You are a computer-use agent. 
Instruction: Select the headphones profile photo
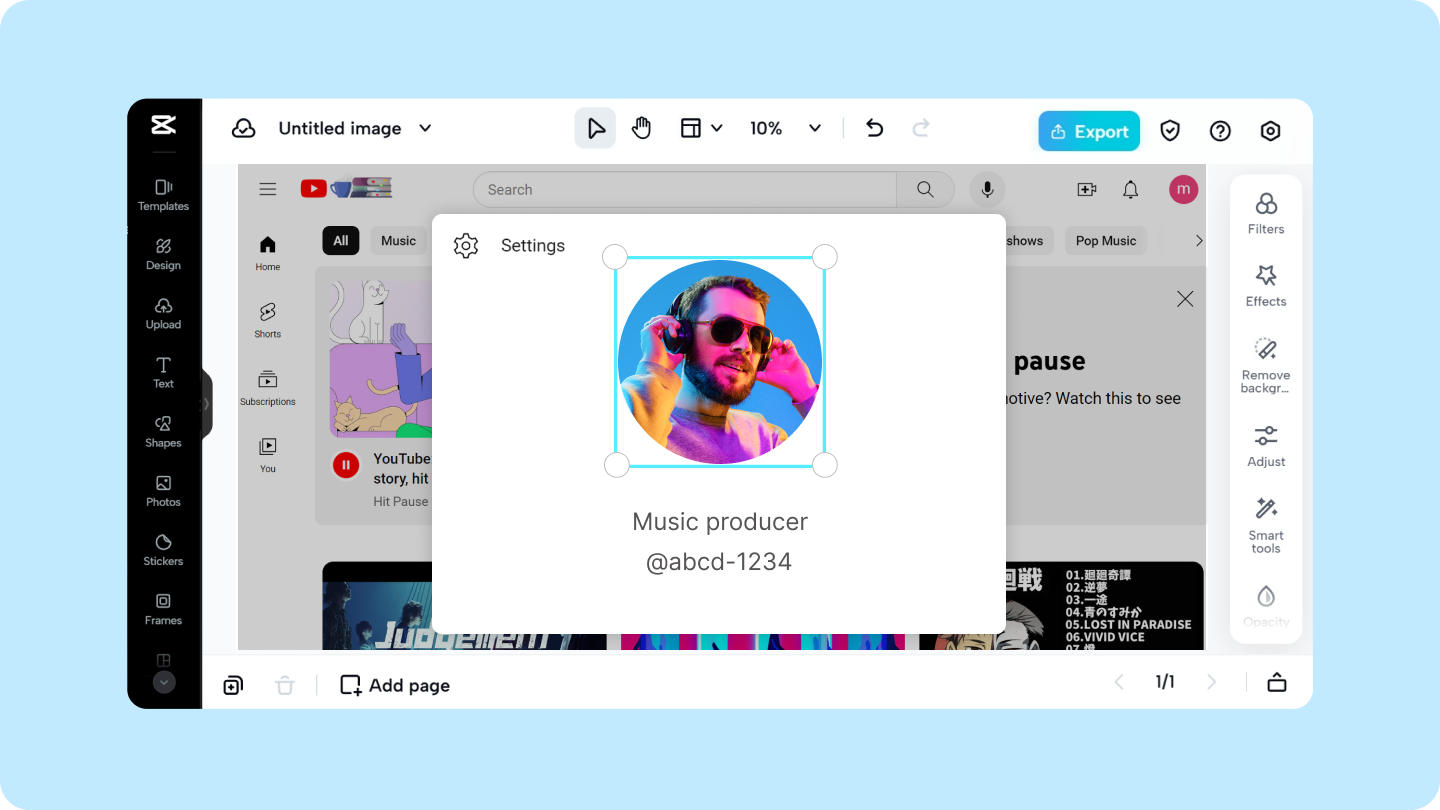[720, 362]
